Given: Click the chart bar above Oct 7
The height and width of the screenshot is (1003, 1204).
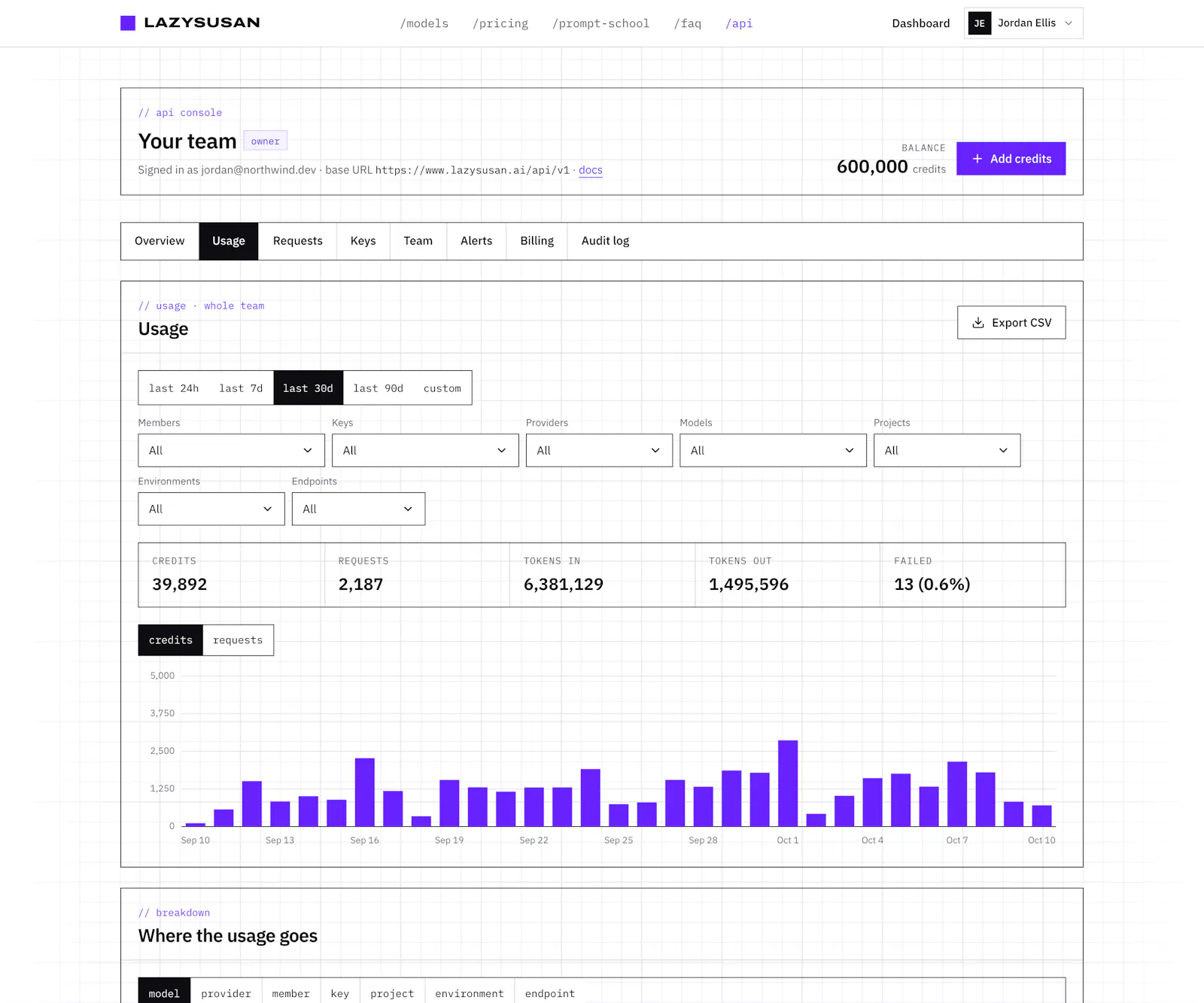Looking at the screenshot, I should click(x=957, y=794).
